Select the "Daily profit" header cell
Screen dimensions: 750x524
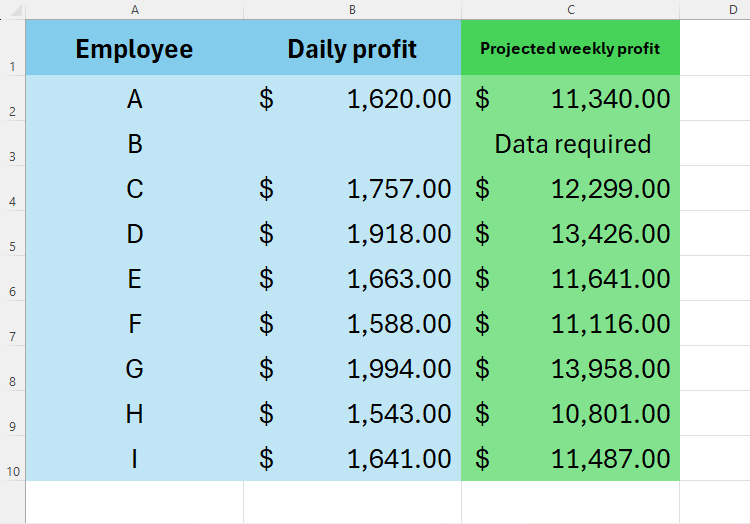pos(352,48)
